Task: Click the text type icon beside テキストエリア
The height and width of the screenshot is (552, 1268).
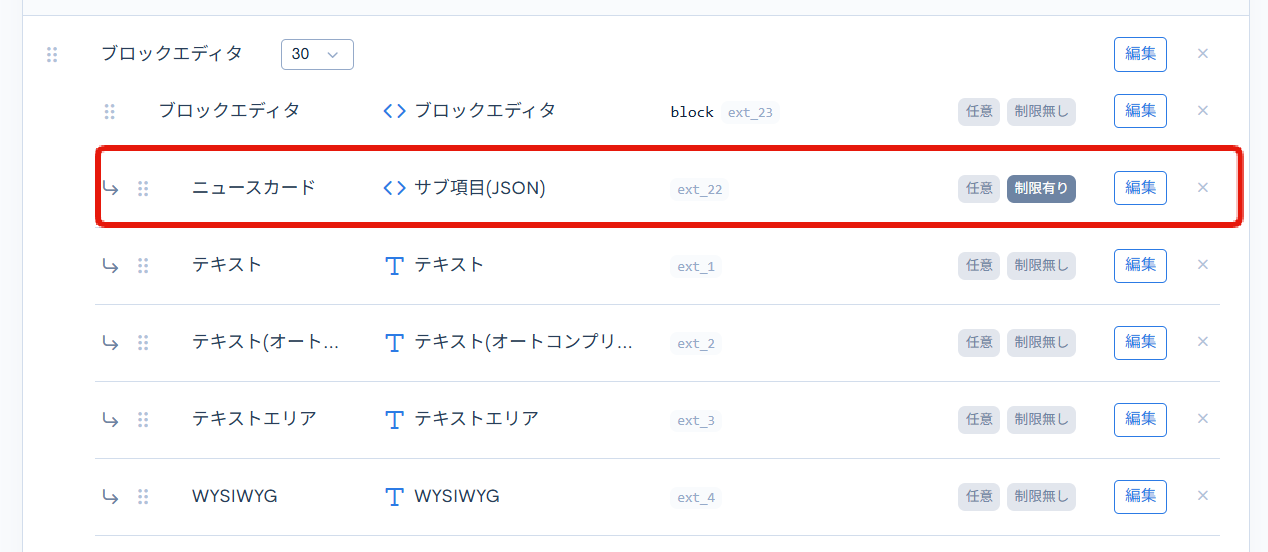Action: point(394,420)
